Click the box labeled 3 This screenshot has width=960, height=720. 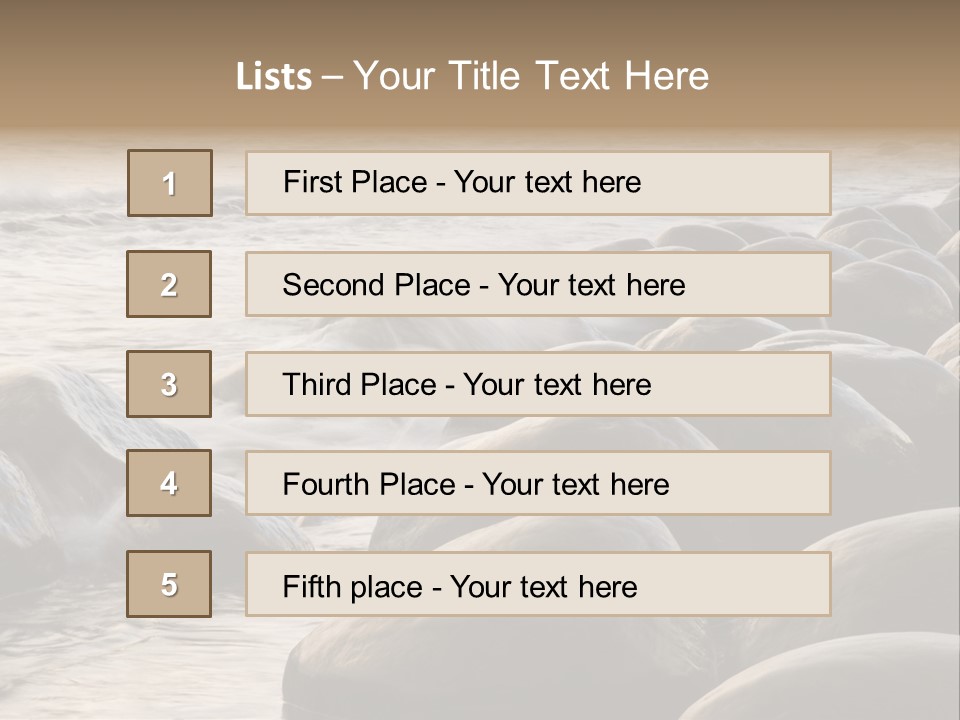170,384
